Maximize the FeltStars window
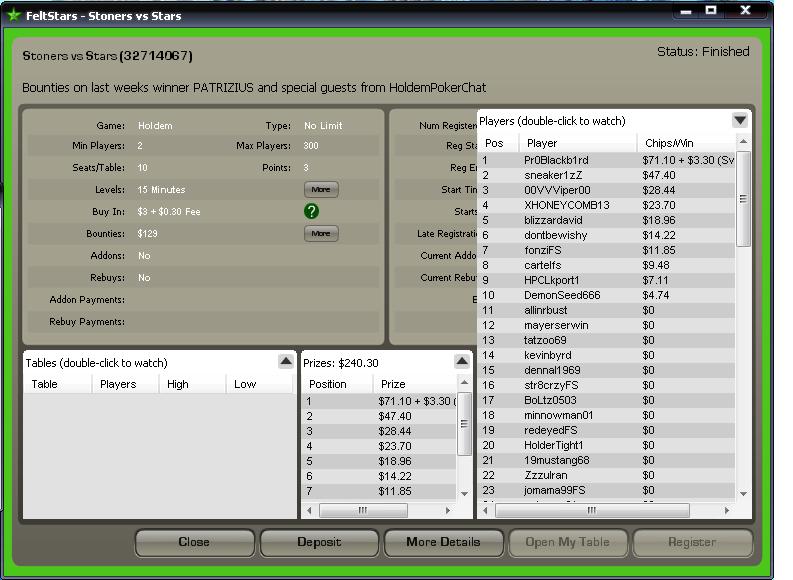This screenshot has height=580, width=793. 711,10
